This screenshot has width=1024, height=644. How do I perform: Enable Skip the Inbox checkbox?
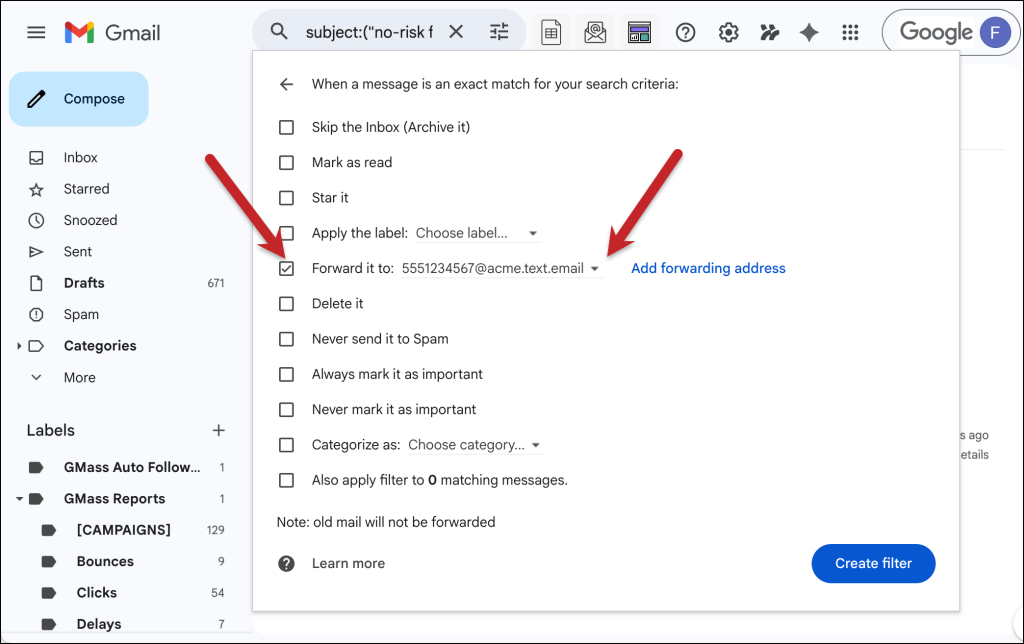[287, 127]
